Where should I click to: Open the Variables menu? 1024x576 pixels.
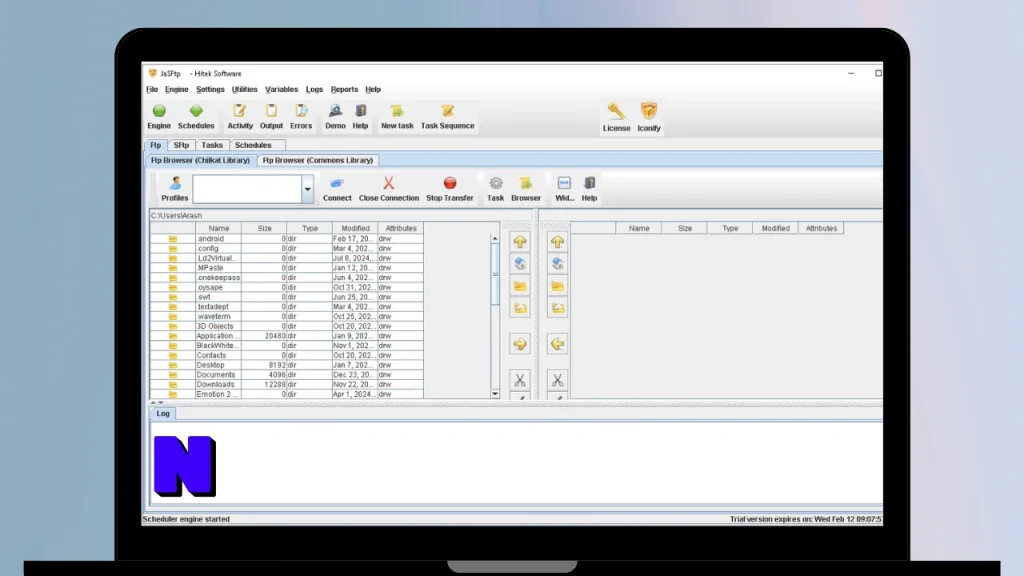(281, 89)
